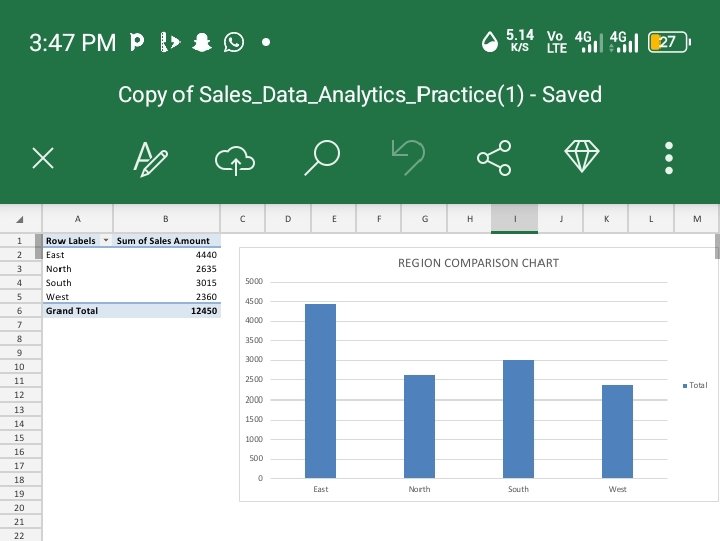
Task: Open the three-dot more menu
Action: pyautogui.click(x=669, y=158)
